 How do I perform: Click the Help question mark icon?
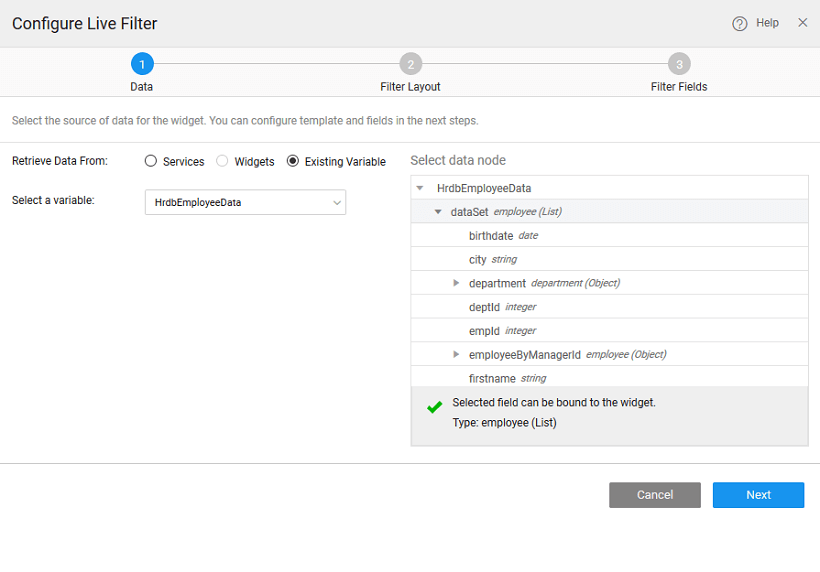click(x=740, y=24)
